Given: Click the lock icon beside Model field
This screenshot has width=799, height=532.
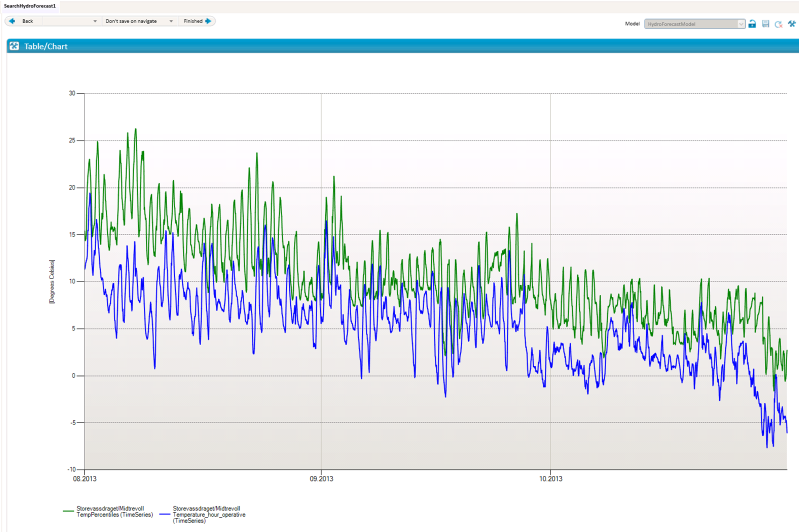Looking at the screenshot, I should point(752,23).
